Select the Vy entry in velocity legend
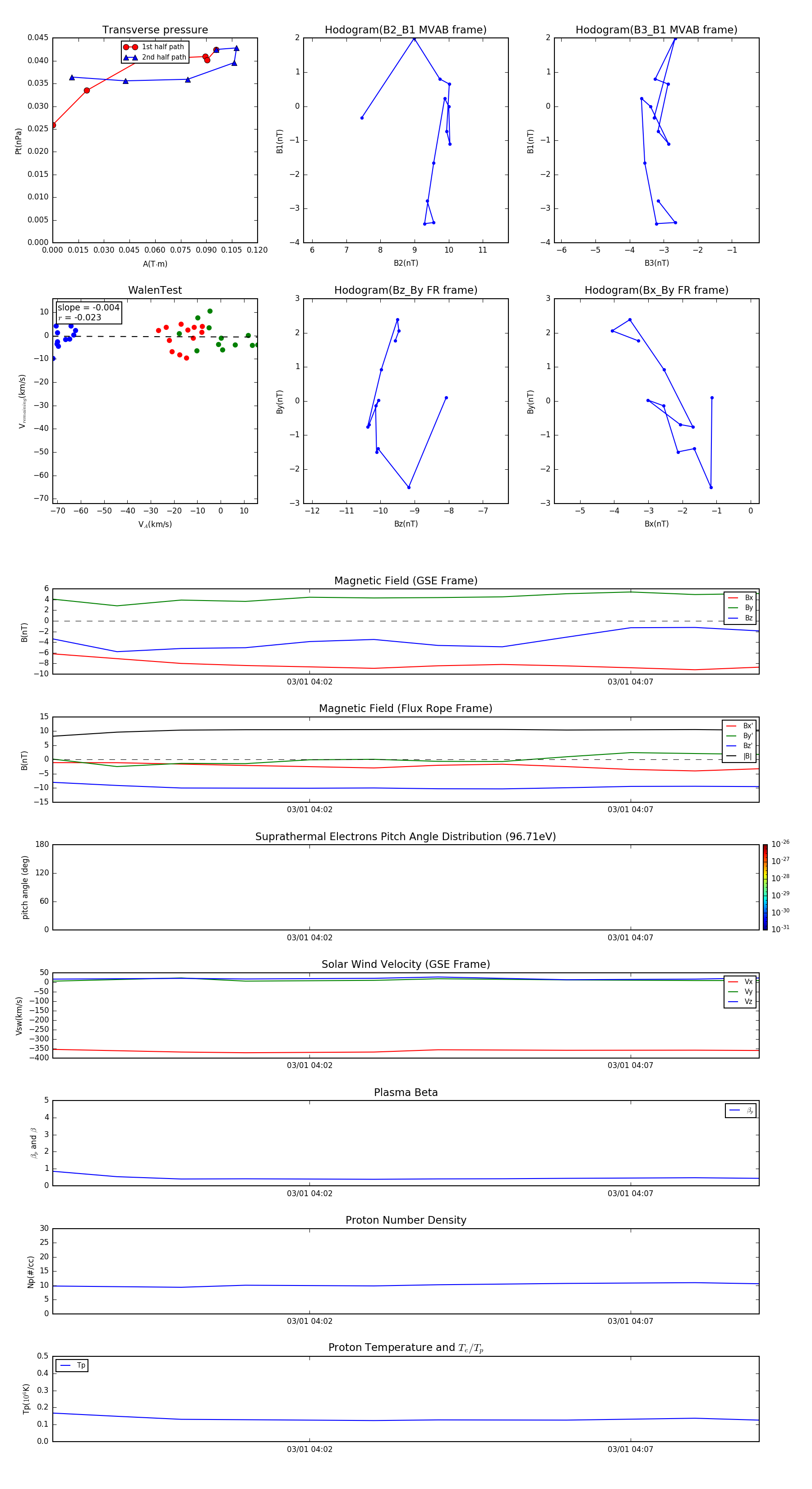This screenshot has height=1489, width=812. [x=740, y=991]
